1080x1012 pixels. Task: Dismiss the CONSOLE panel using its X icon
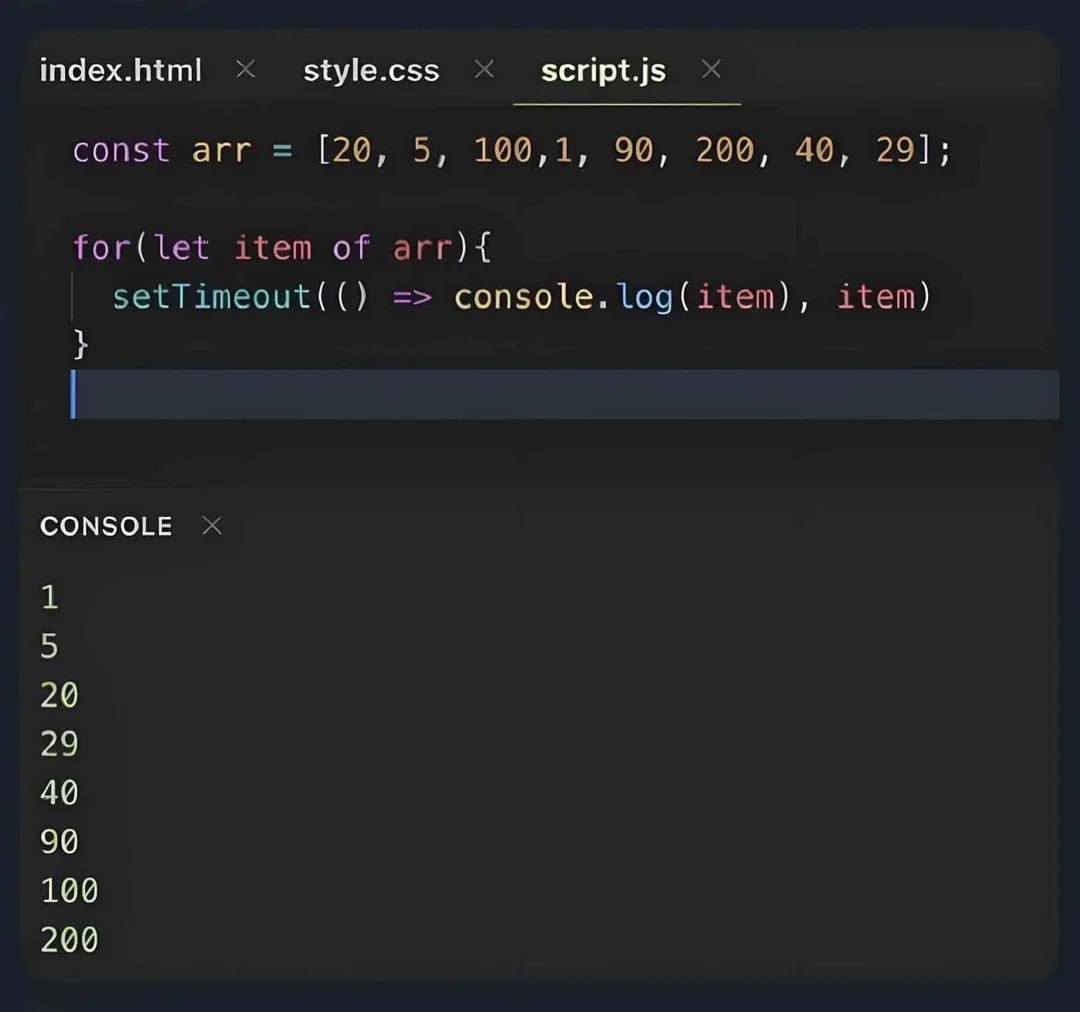click(211, 525)
